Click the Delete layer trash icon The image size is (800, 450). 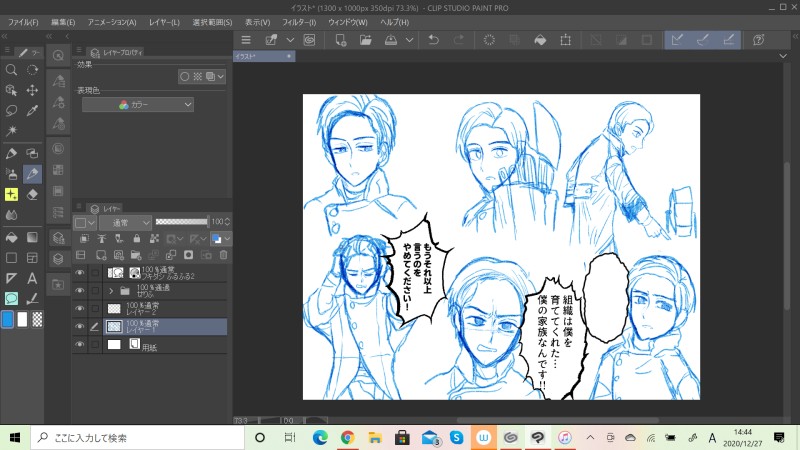coord(223,255)
